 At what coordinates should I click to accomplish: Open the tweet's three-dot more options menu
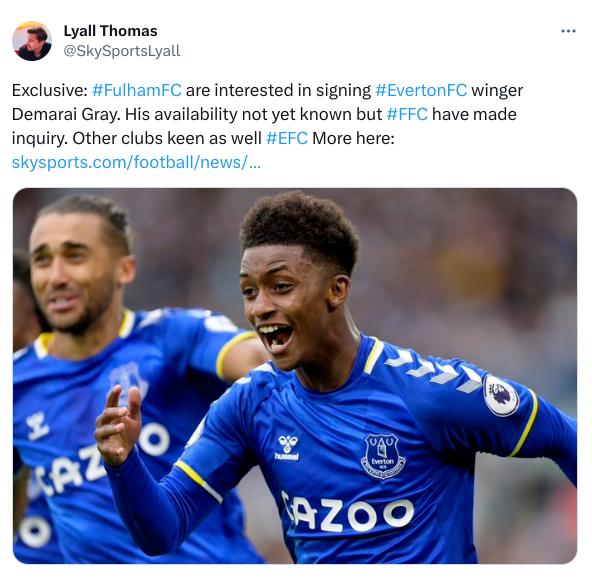[568, 31]
